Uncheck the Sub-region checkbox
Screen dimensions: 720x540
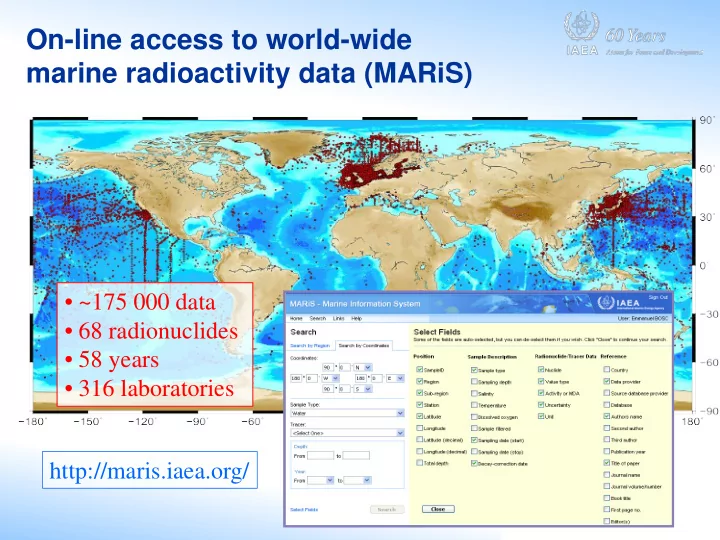coord(419,393)
